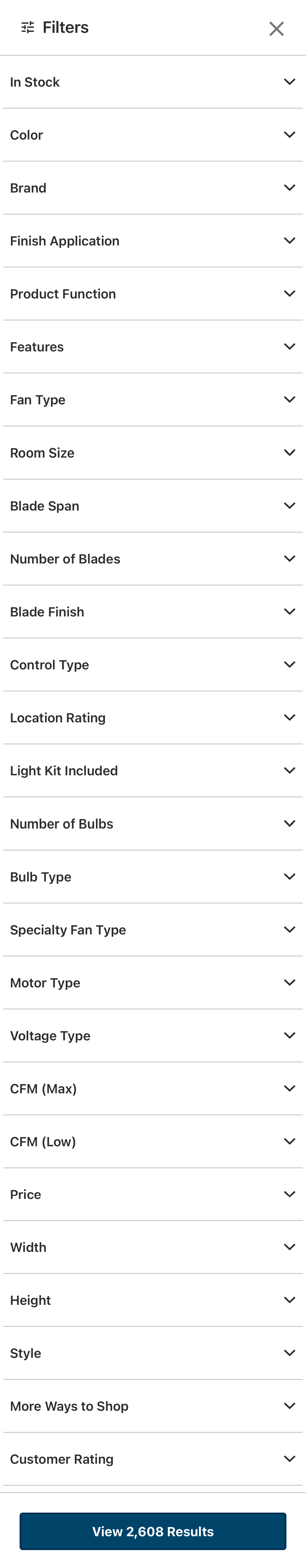Viewport: 306px width, 1568px height.
Task: Open the Price filter section
Action: [x=152, y=1195]
